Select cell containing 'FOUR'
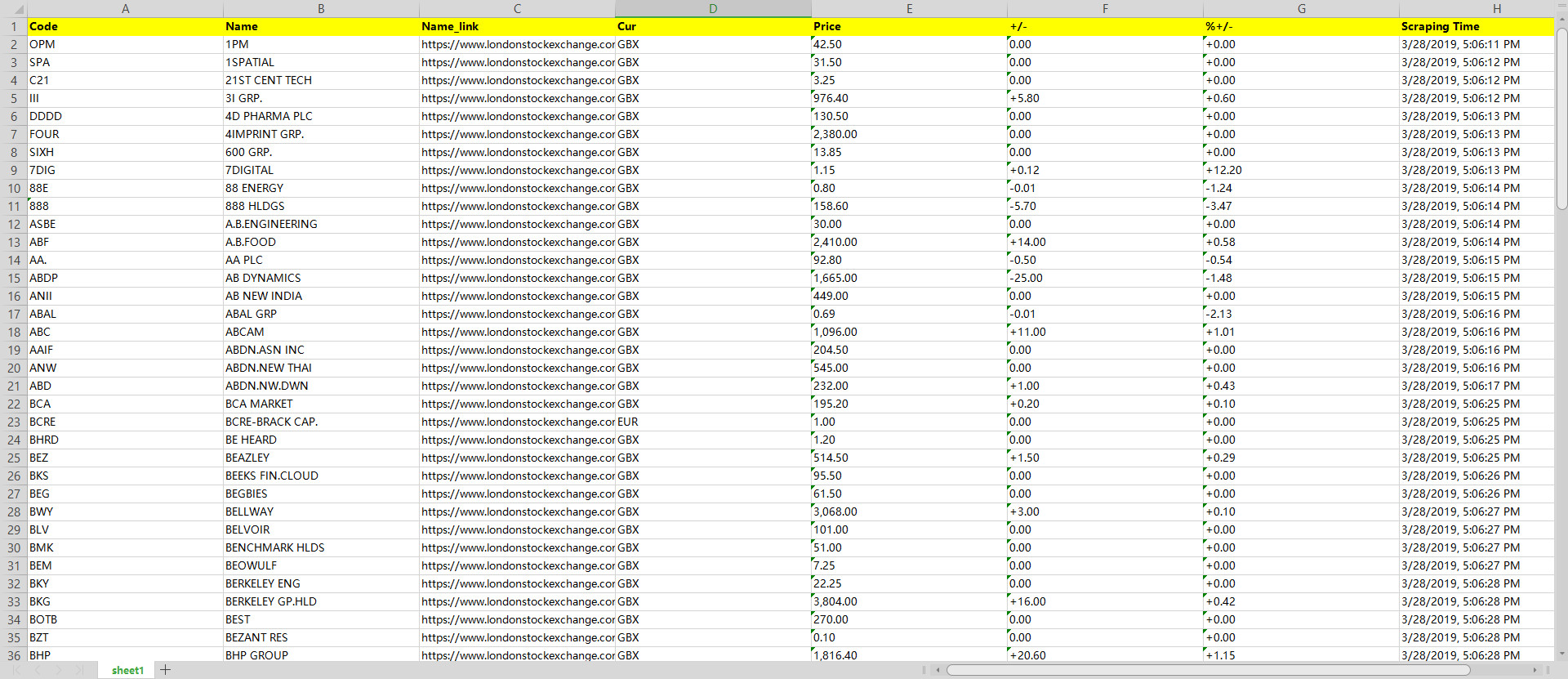The height and width of the screenshot is (679, 1568). click(x=125, y=134)
